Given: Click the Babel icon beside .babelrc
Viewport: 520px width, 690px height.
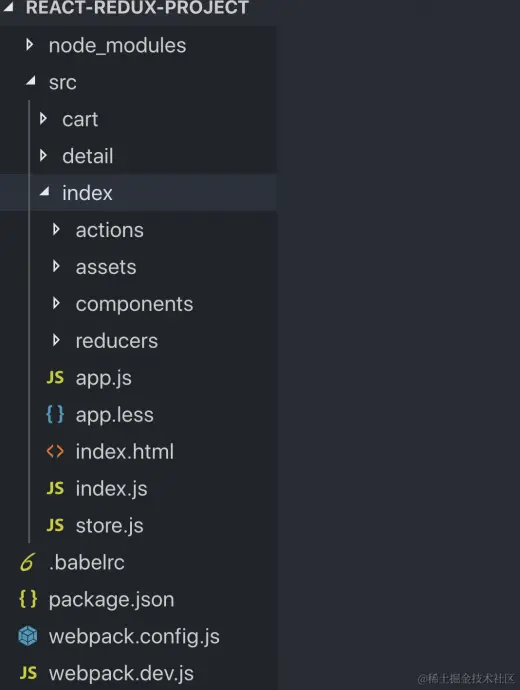Looking at the screenshot, I should (28, 562).
